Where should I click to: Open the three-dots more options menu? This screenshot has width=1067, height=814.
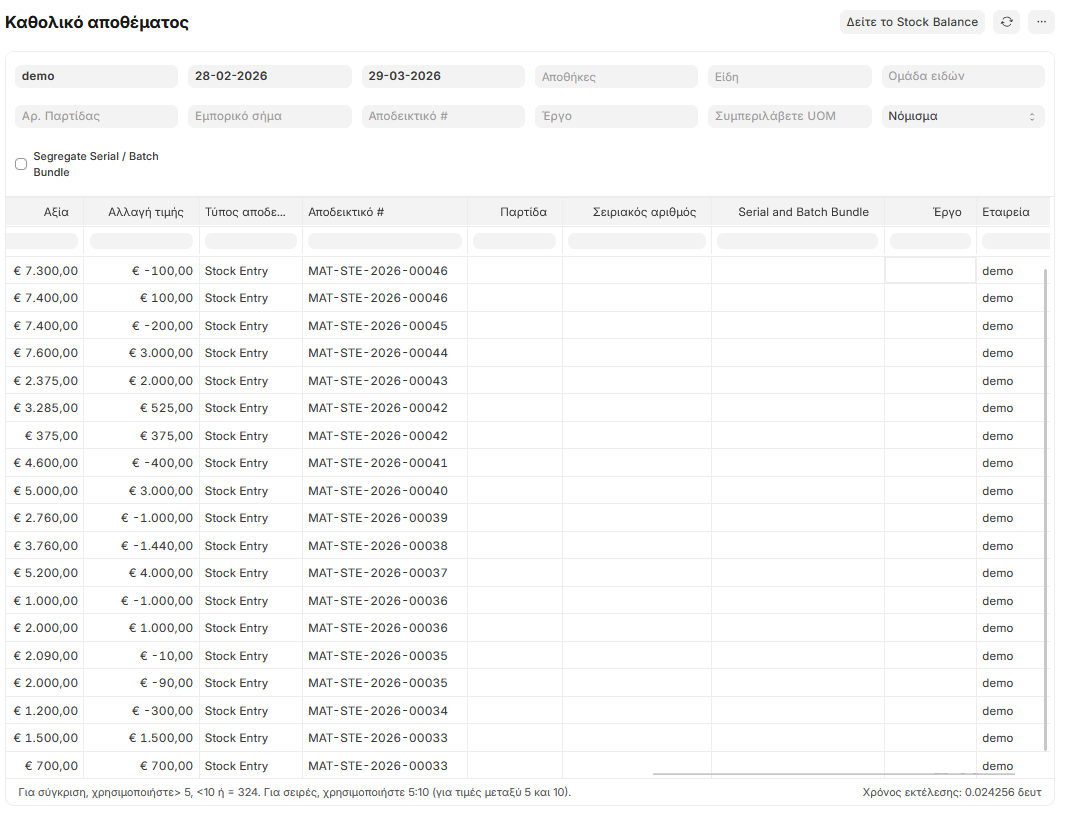point(1041,22)
